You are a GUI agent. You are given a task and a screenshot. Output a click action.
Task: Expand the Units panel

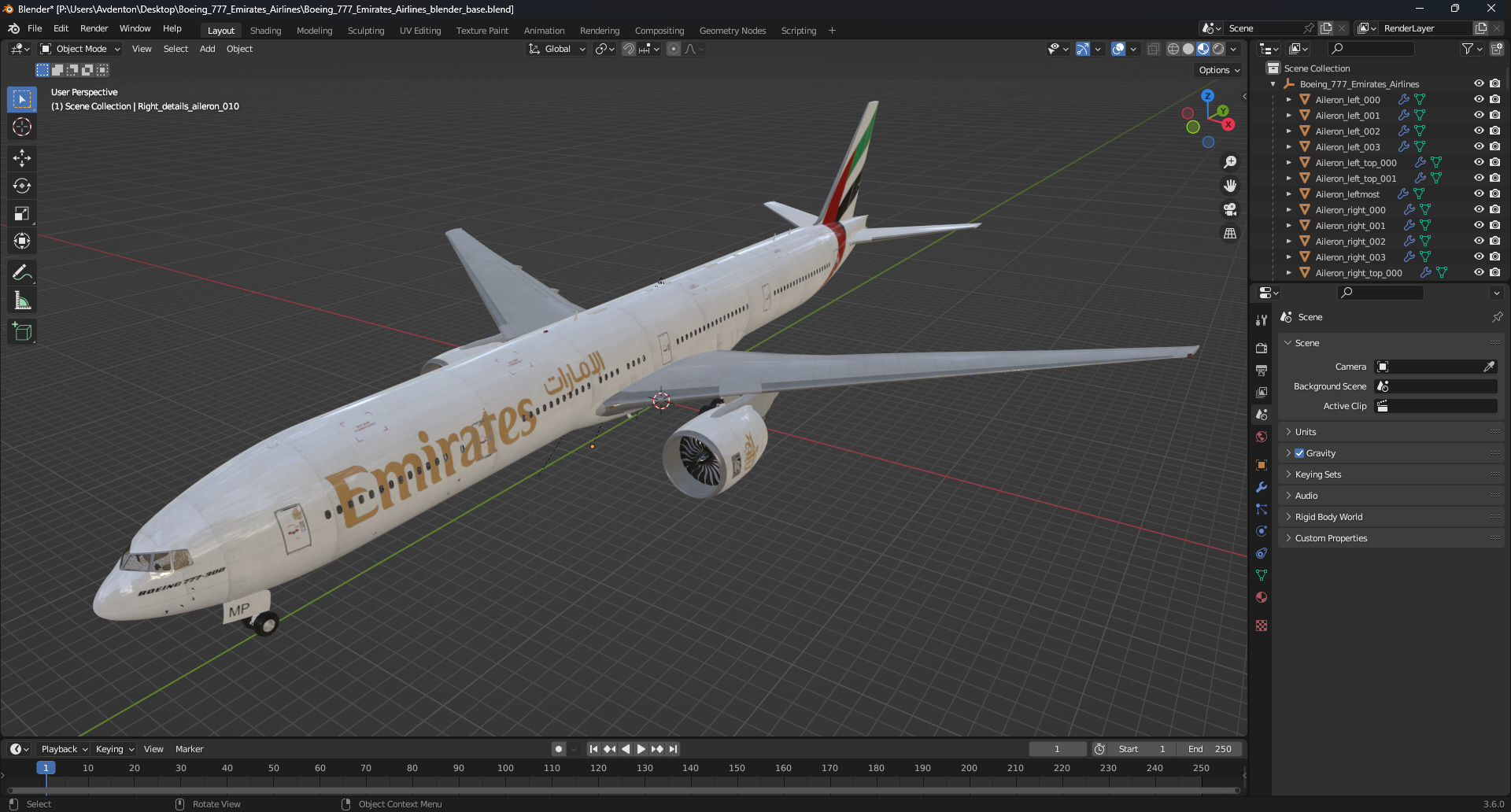[1391, 432]
